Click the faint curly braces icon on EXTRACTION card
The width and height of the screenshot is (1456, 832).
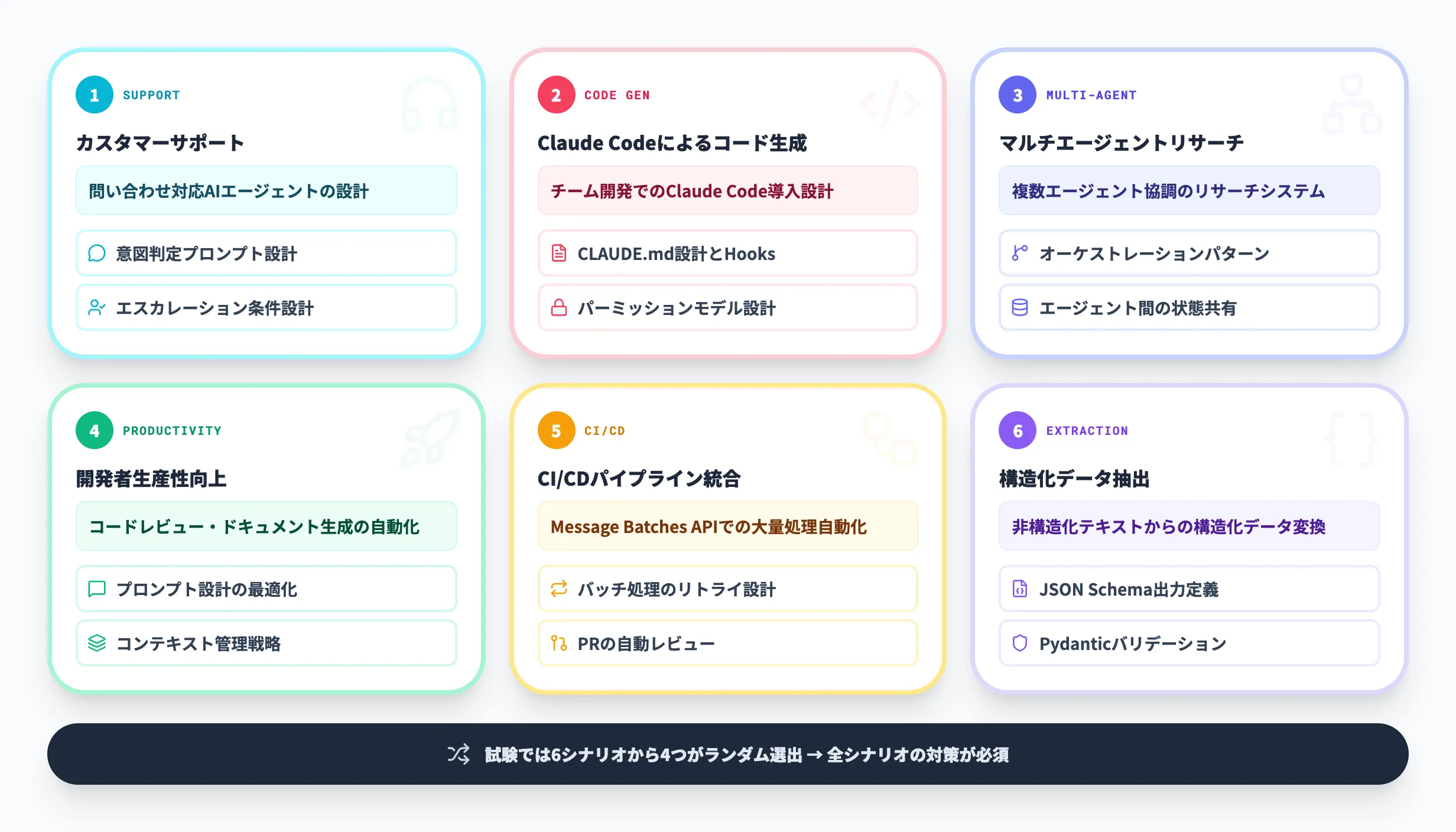click(1352, 440)
